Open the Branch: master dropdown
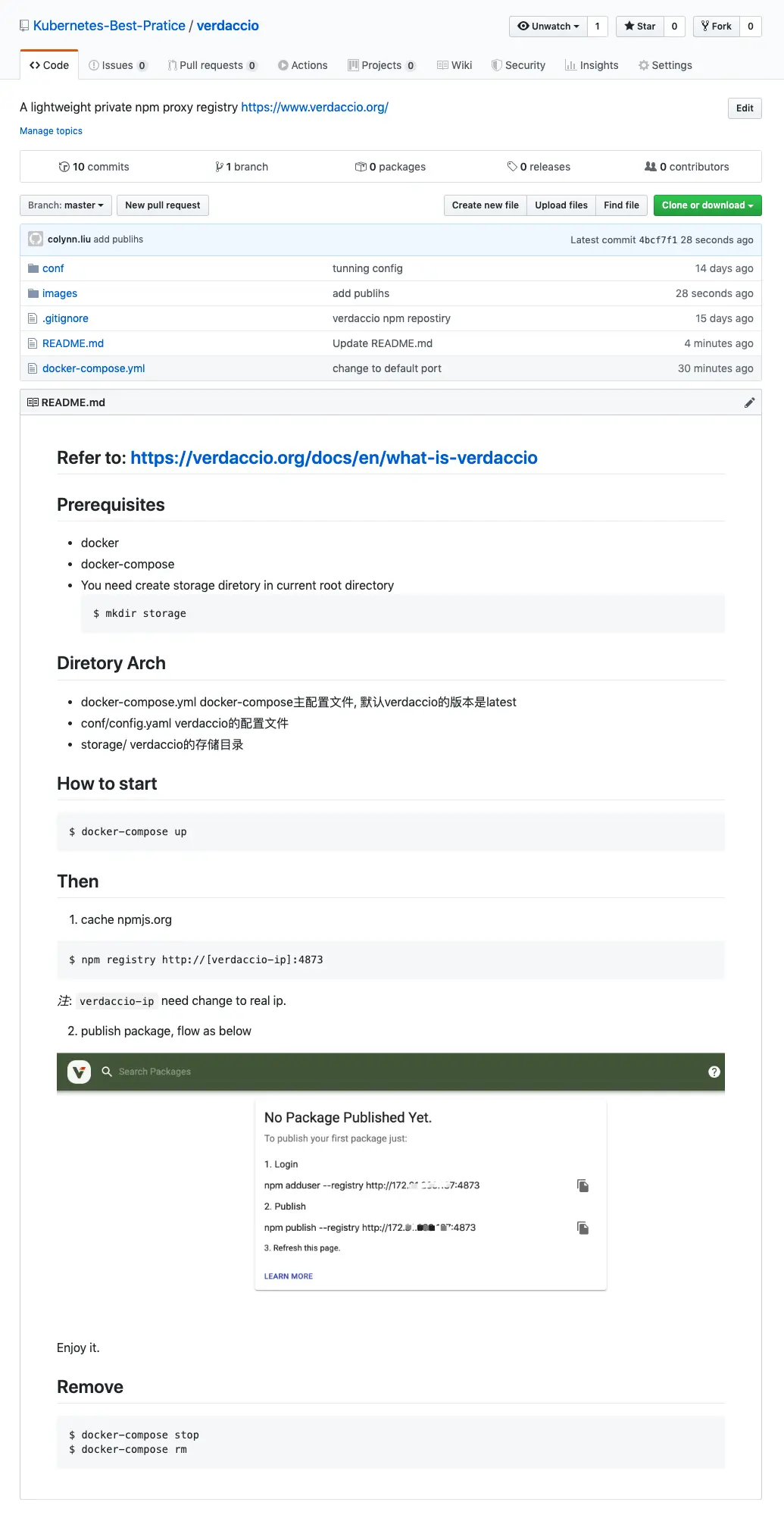 pos(66,205)
